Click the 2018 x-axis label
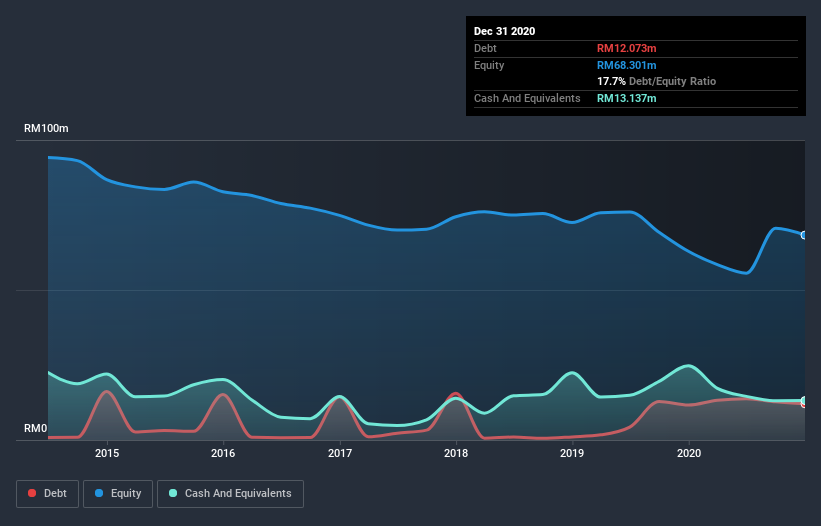The width and height of the screenshot is (821, 526). point(456,453)
